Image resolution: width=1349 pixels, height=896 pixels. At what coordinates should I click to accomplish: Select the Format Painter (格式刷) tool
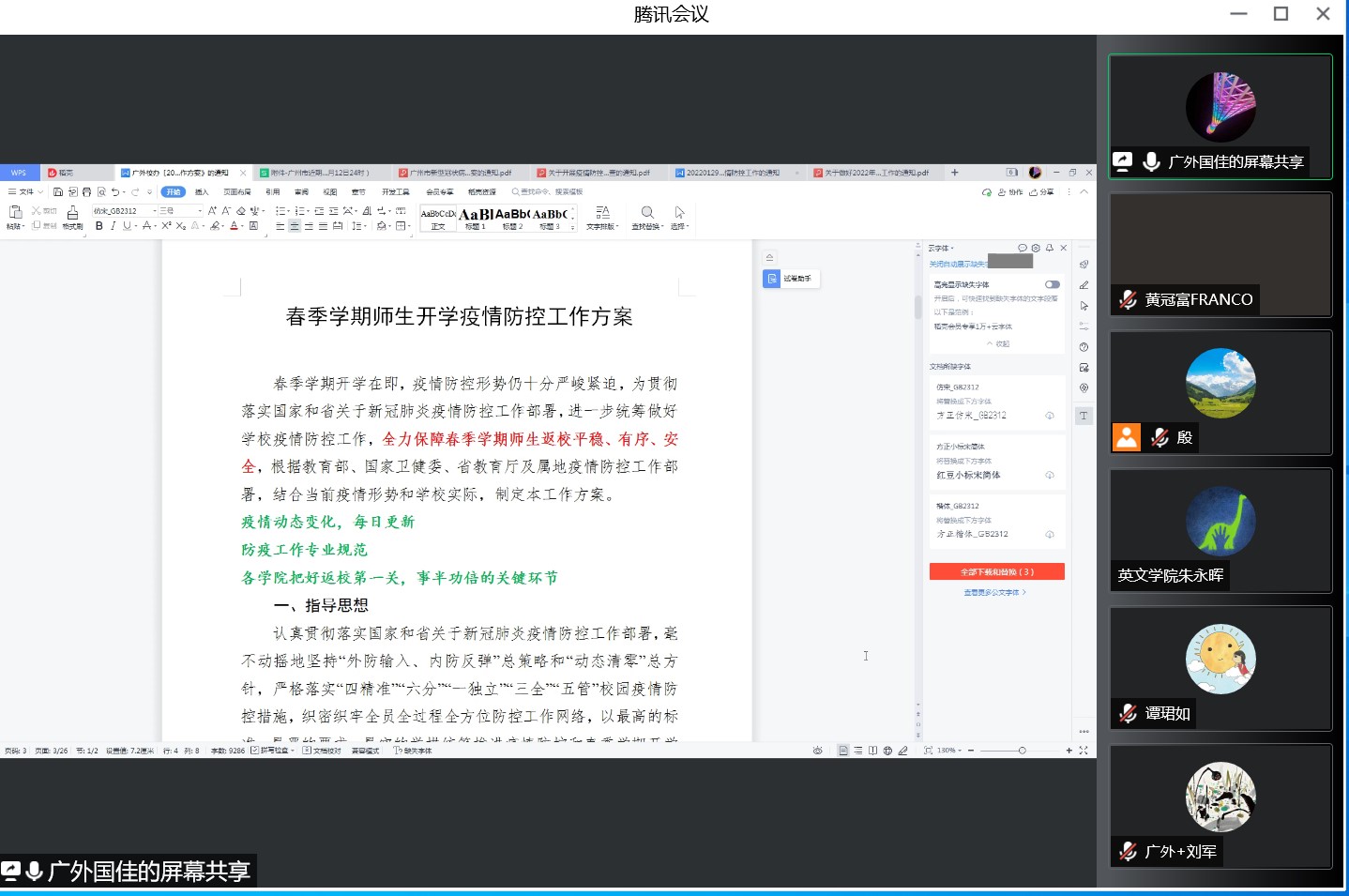[x=72, y=218]
